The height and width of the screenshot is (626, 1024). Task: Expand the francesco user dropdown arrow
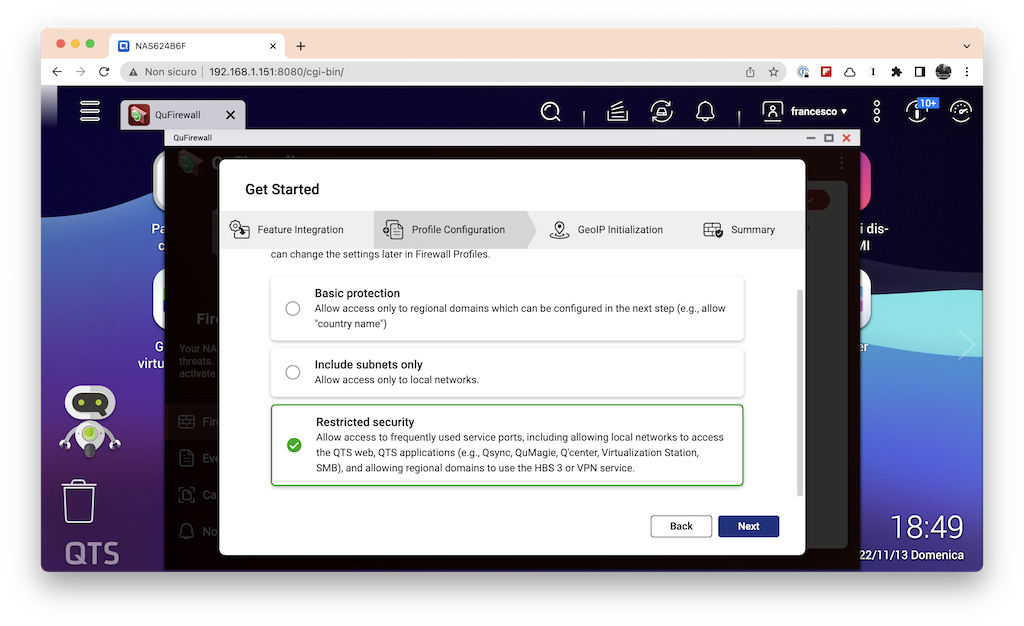coord(844,112)
